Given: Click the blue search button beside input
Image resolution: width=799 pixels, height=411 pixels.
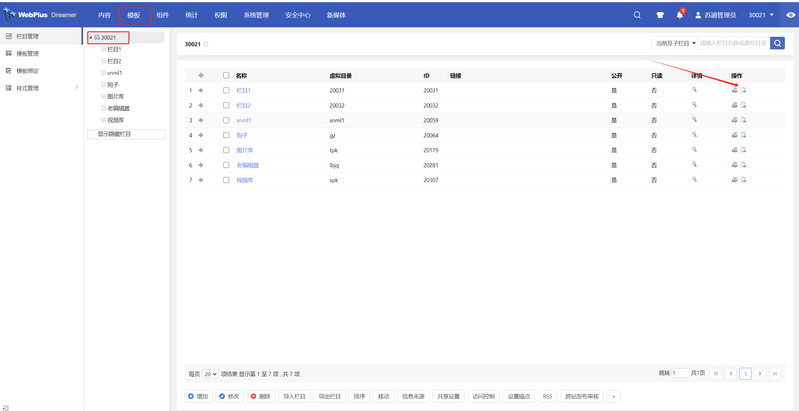Looking at the screenshot, I should pyautogui.click(x=777, y=43).
